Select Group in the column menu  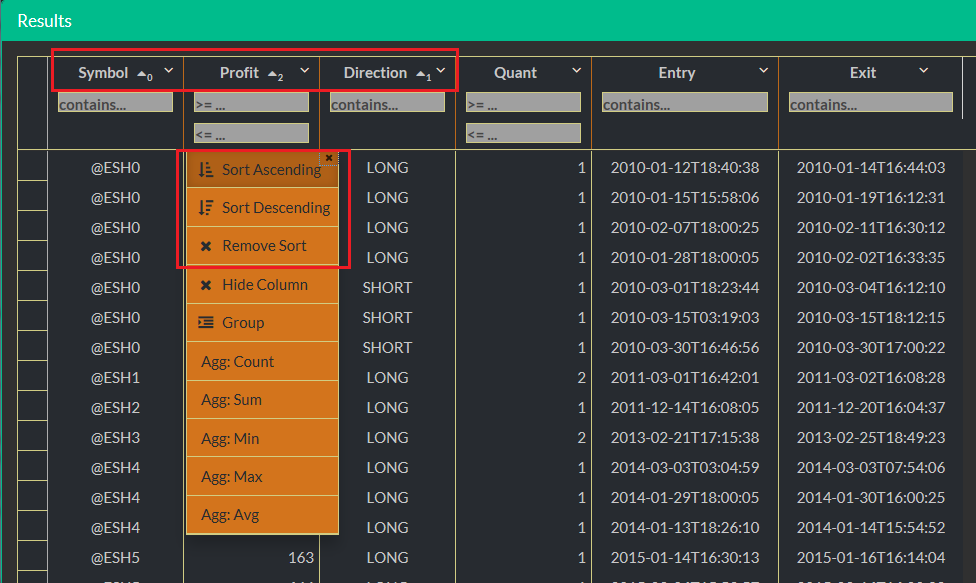pyautogui.click(x=262, y=322)
